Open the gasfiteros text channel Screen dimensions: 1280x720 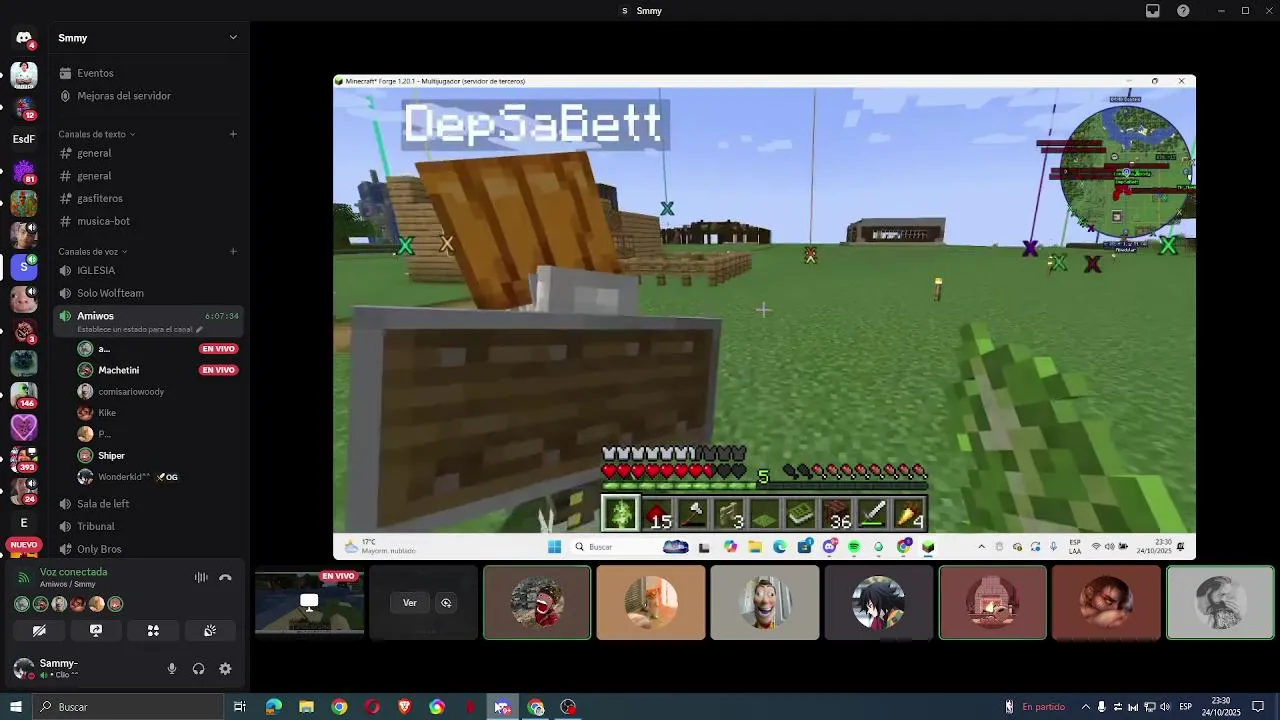148,198
